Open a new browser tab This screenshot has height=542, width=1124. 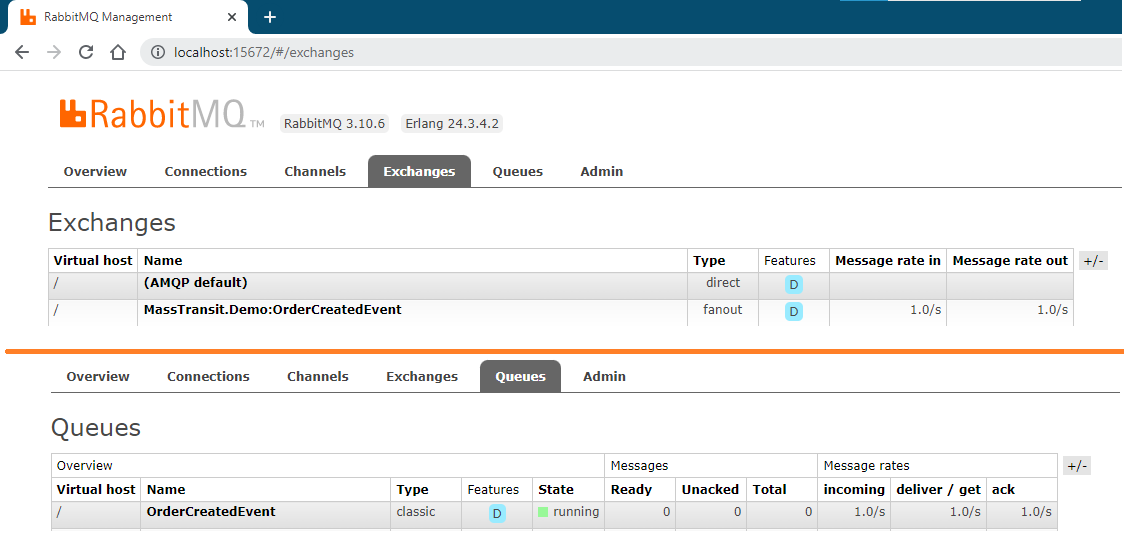269,17
